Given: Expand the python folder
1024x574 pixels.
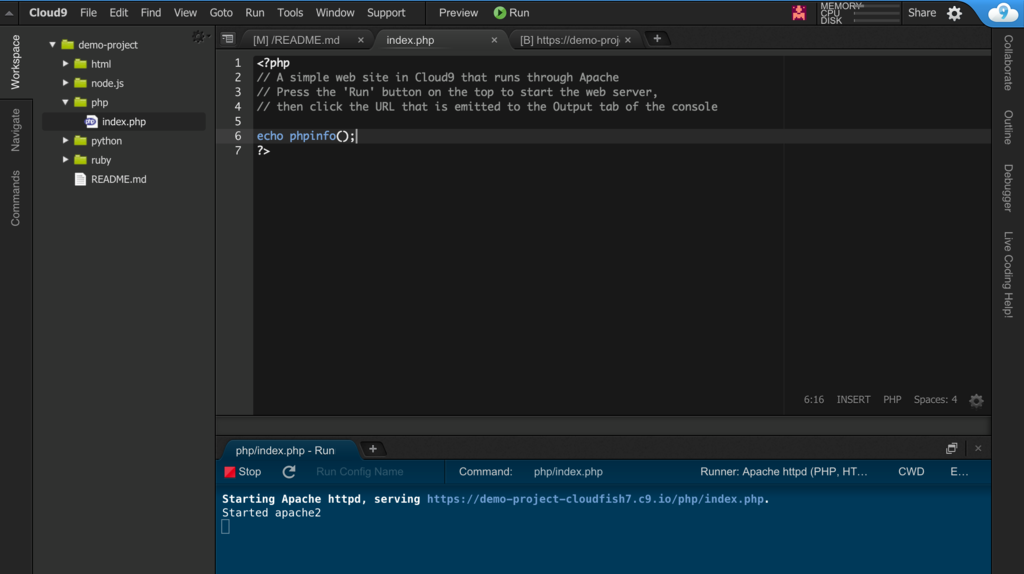Looking at the screenshot, I should click(65, 140).
